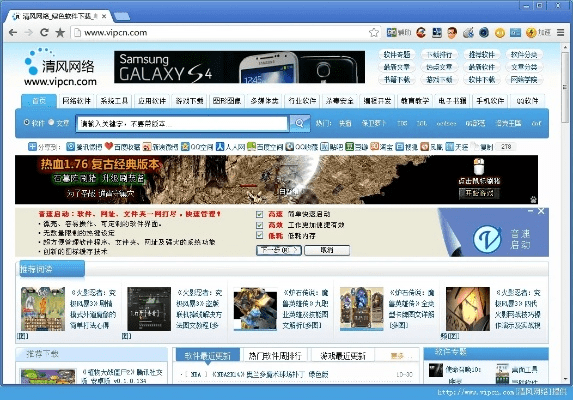Close the 清风网络 browser tab

coord(104,16)
